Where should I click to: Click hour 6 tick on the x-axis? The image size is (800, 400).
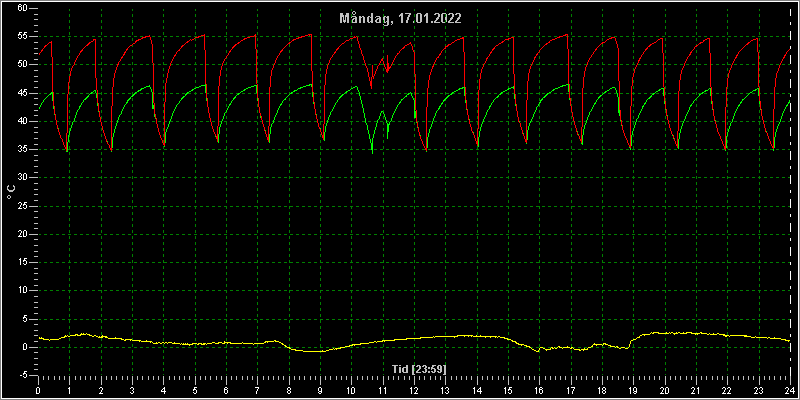226,391
